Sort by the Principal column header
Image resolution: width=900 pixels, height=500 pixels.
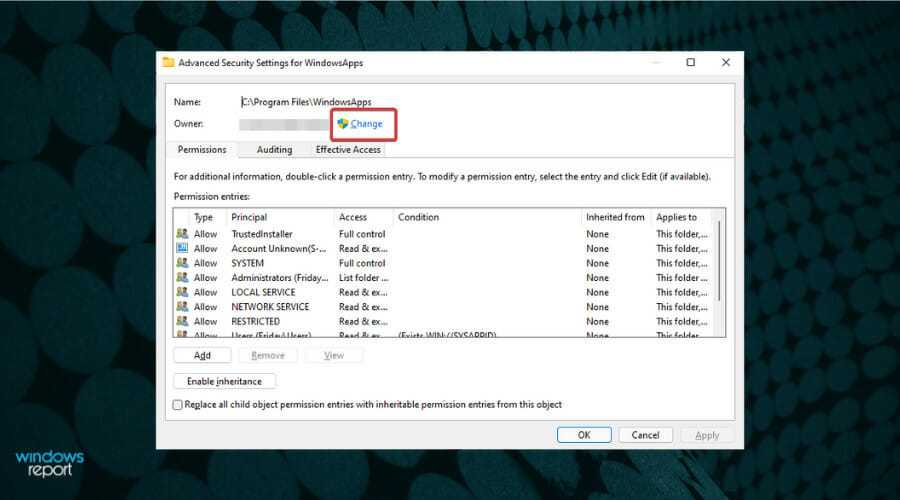[280, 217]
